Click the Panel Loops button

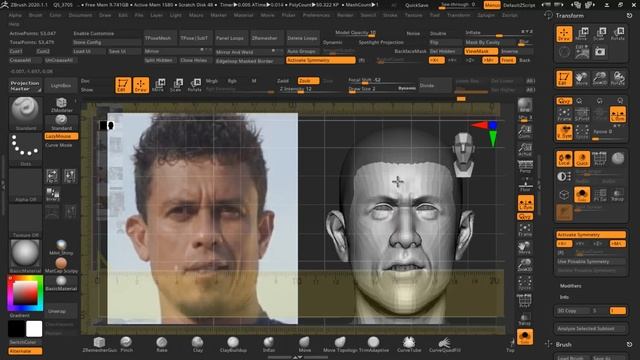[230, 38]
